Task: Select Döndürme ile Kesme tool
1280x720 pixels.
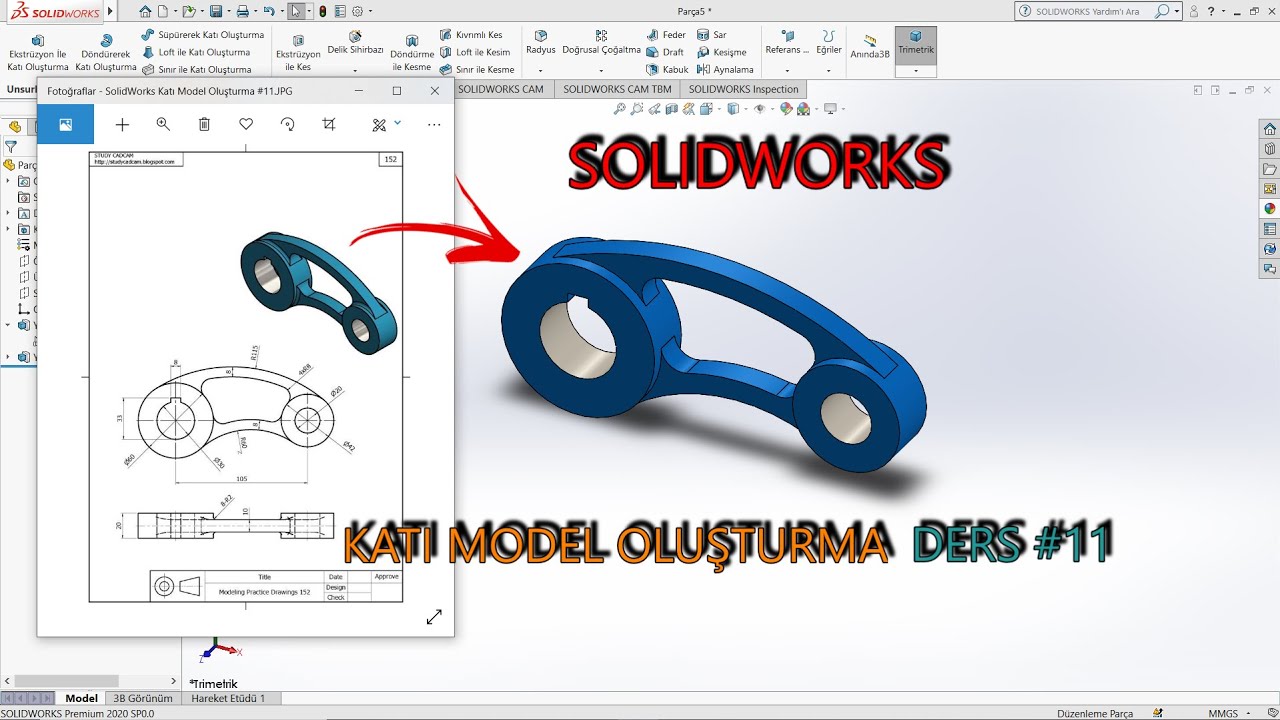Action: (412, 54)
